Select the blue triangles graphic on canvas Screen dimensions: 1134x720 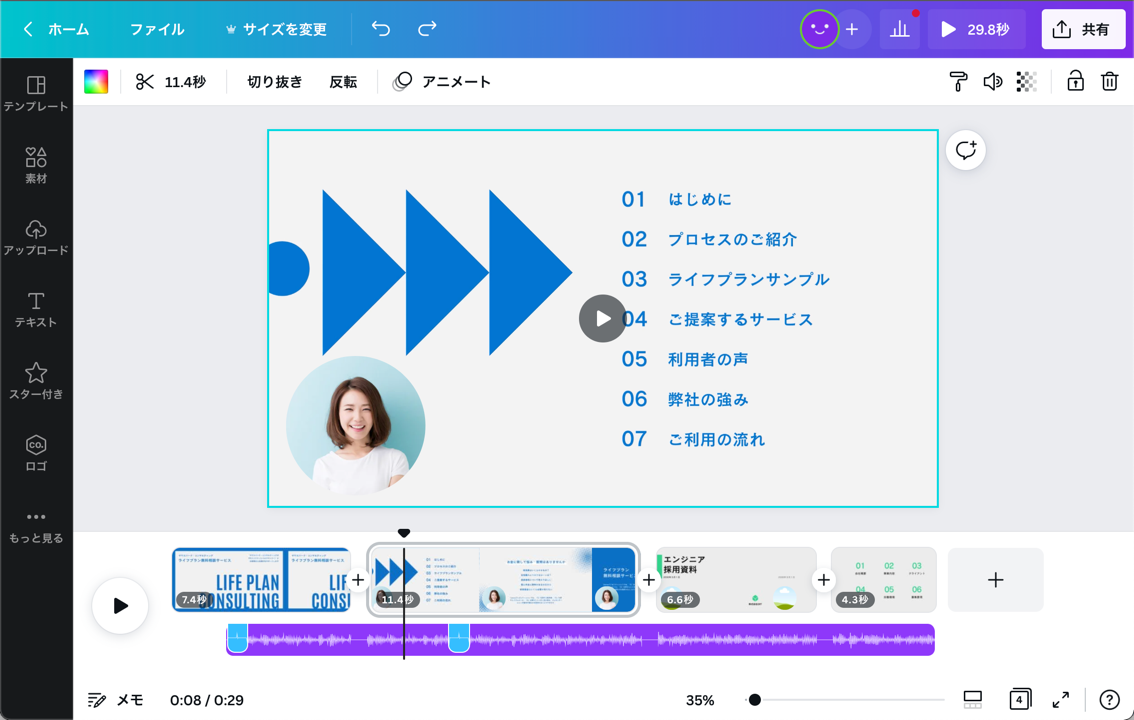[447, 273]
